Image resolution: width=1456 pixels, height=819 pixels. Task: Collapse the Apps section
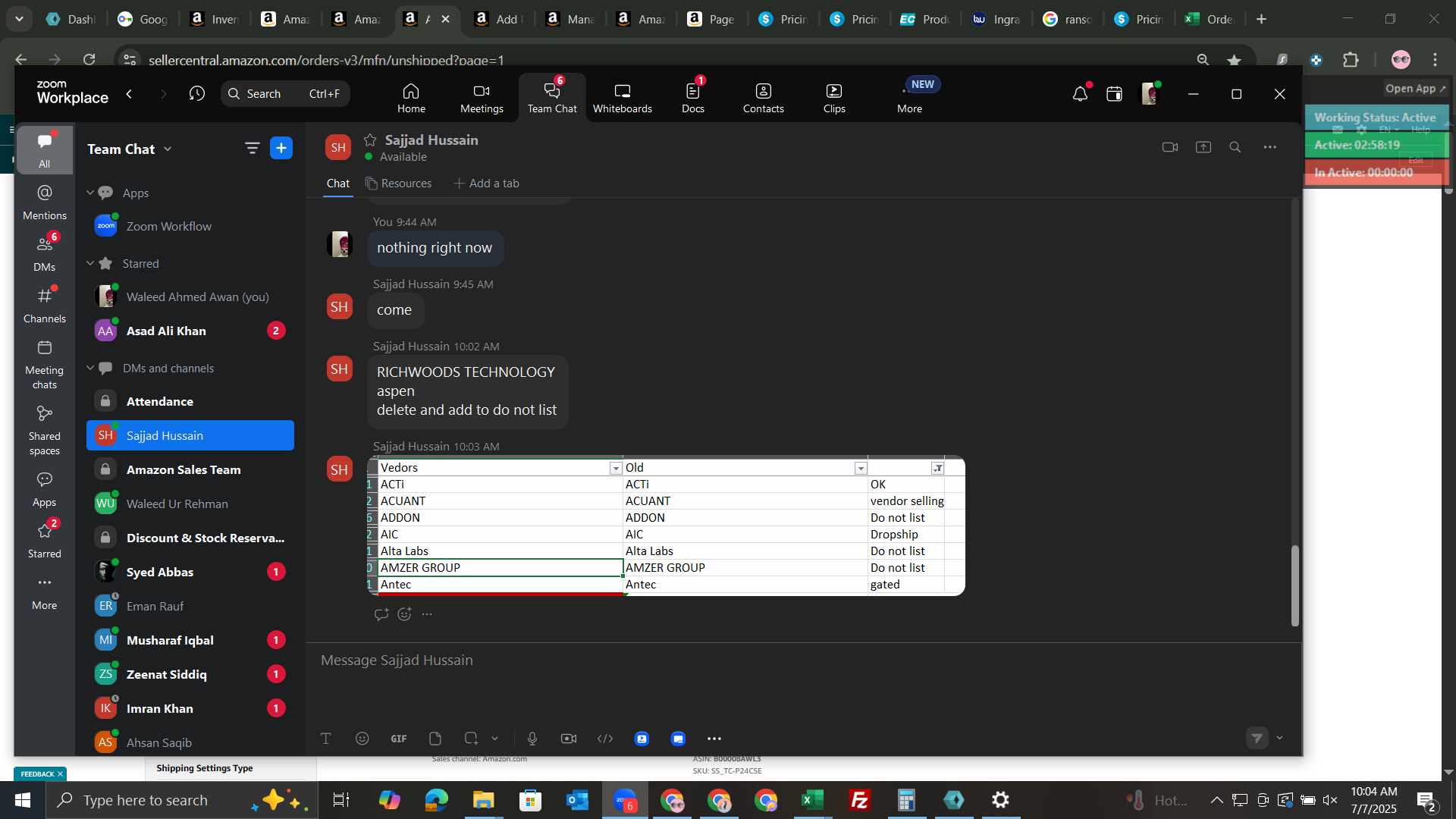[90, 193]
